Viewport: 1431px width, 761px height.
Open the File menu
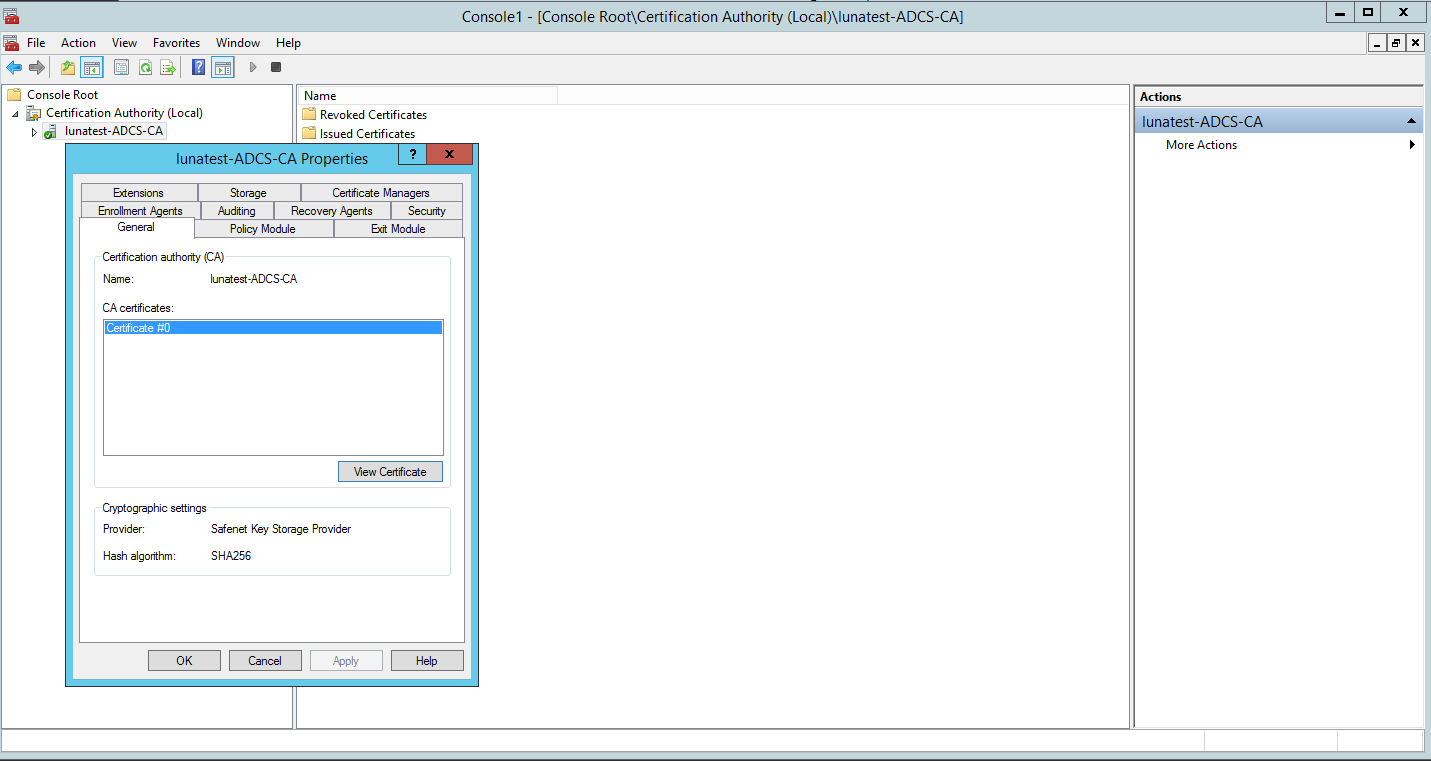pyautogui.click(x=36, y=43)
